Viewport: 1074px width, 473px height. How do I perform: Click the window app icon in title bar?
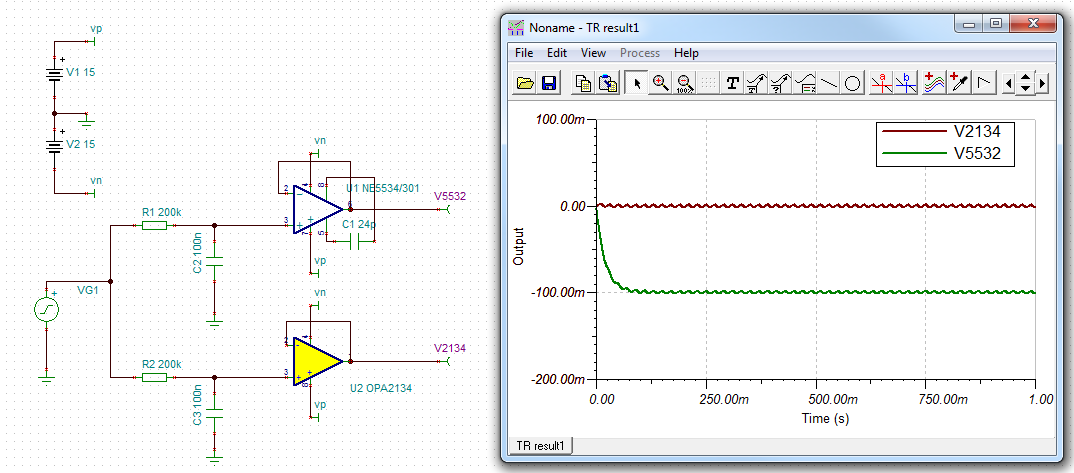pyautogui.click(x=516, y=28)
